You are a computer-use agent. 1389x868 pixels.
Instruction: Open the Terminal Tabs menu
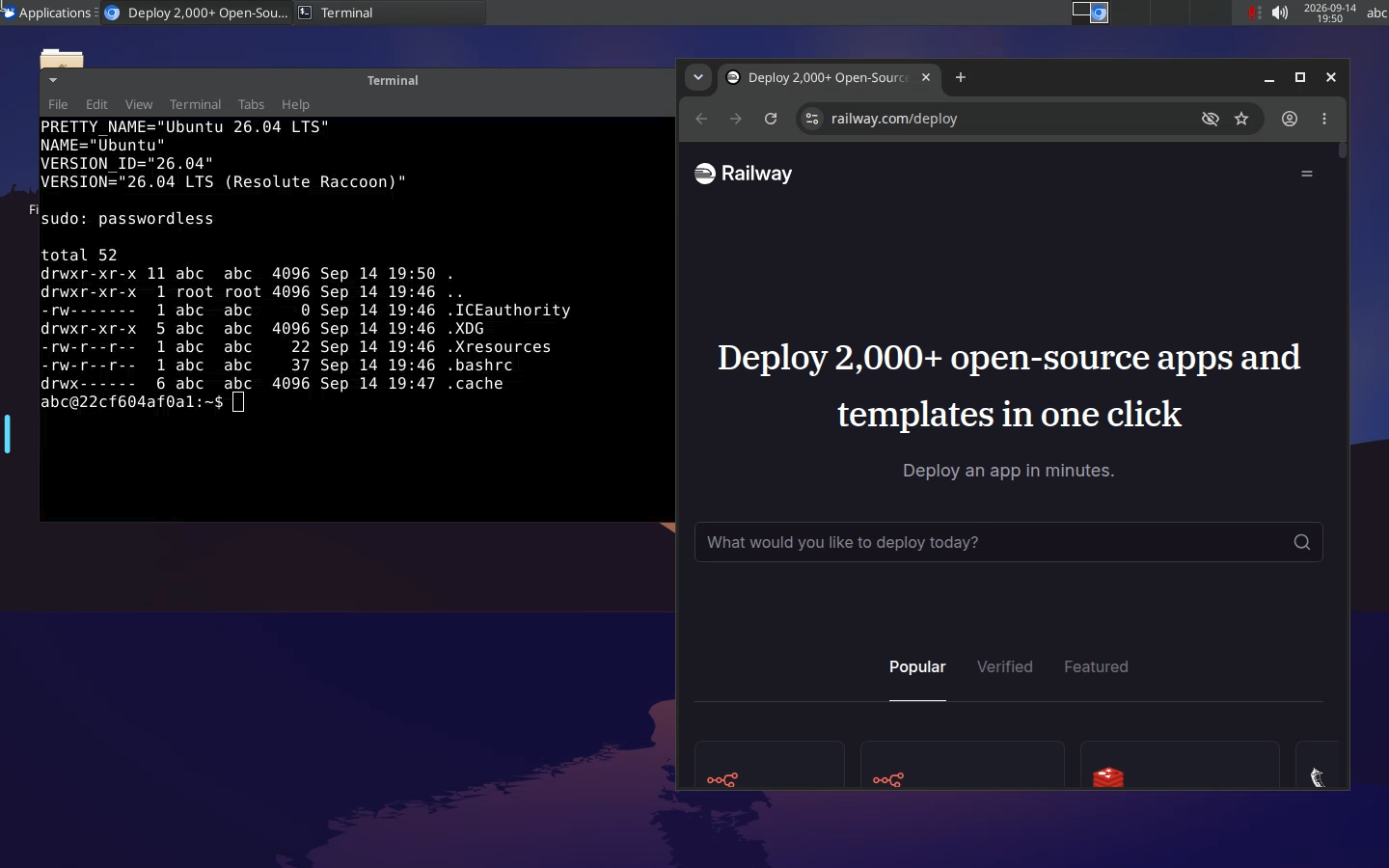pyautogui.click(x=251, y=104)
